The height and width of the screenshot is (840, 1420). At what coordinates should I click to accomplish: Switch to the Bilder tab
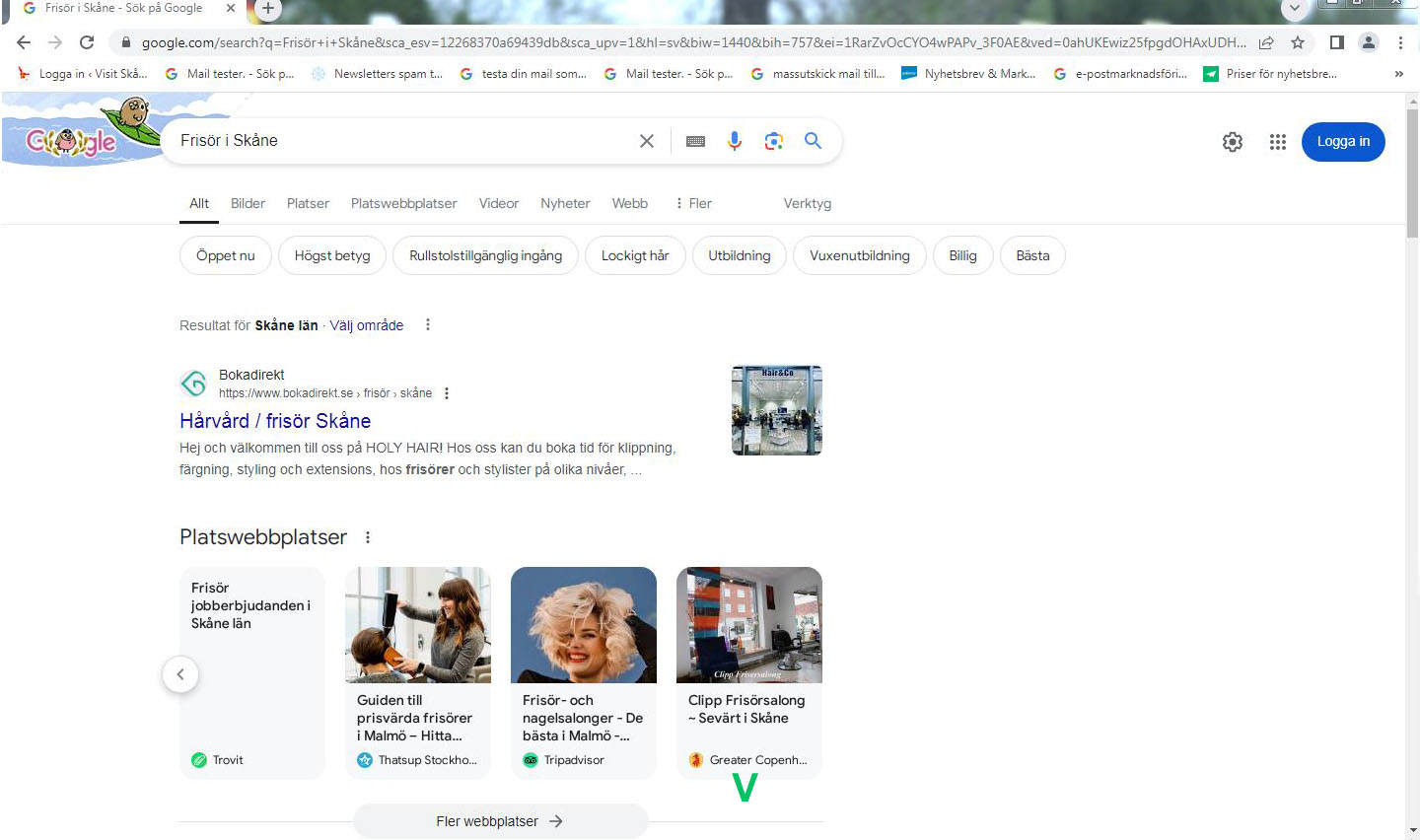[248, 203]
